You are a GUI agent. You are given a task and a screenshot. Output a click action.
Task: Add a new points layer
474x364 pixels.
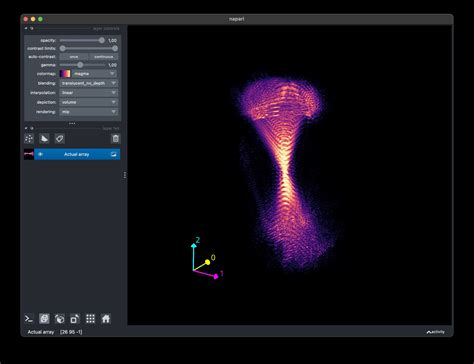(29, 139)
